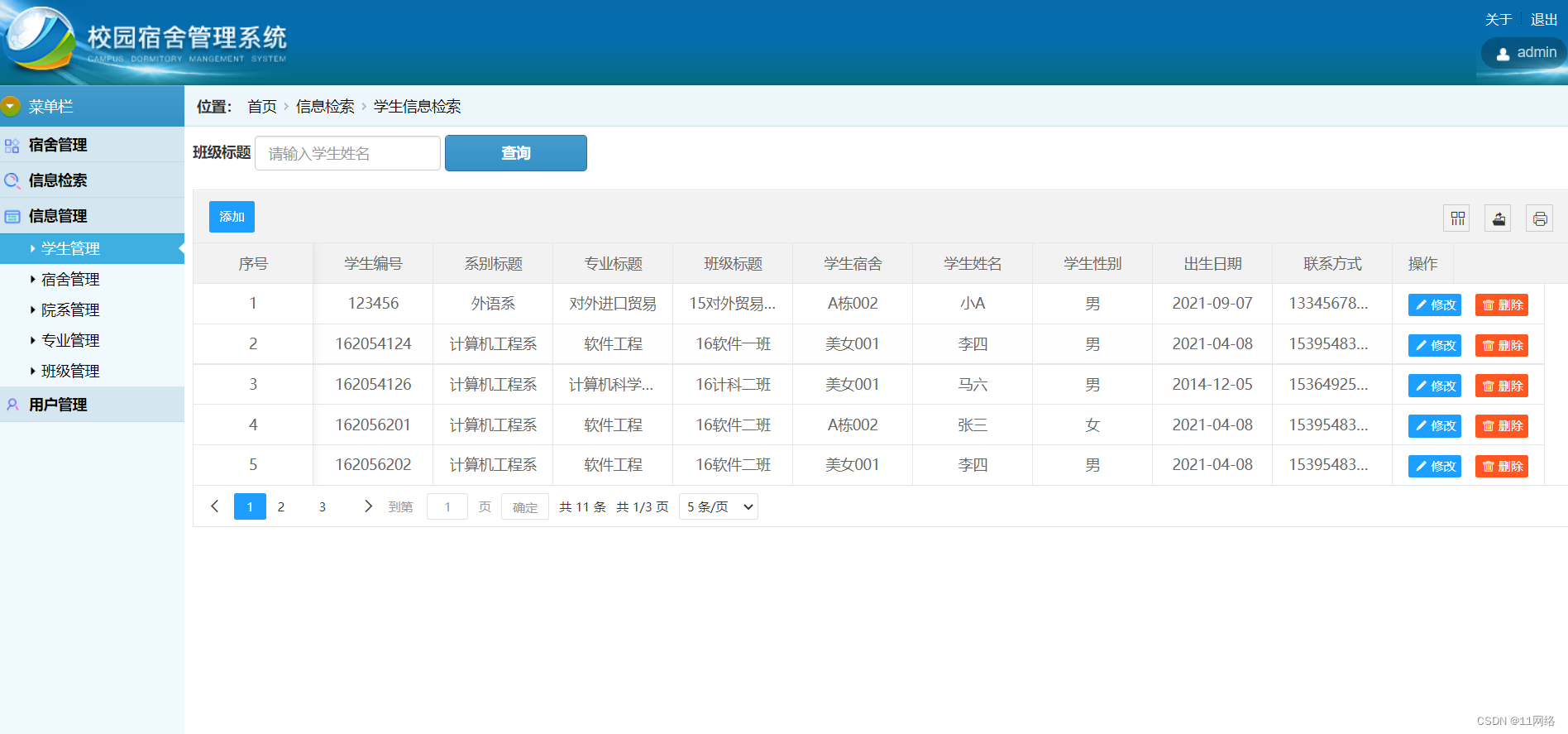1568x734 pixels.
Task: Click the print table icon
Action: [1539, 218]
